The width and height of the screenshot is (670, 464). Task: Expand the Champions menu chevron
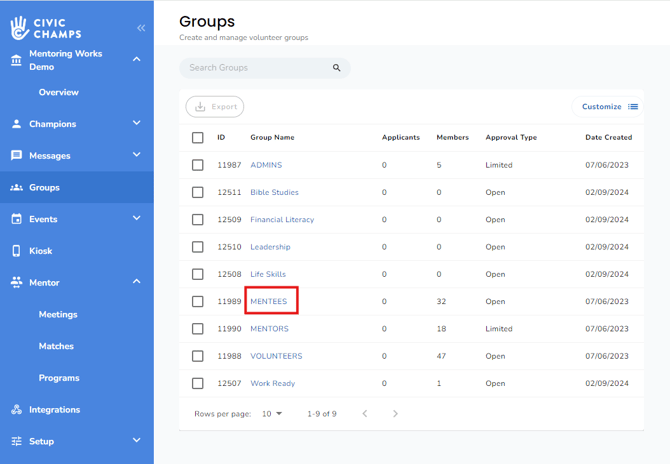(x=137, y=124)
